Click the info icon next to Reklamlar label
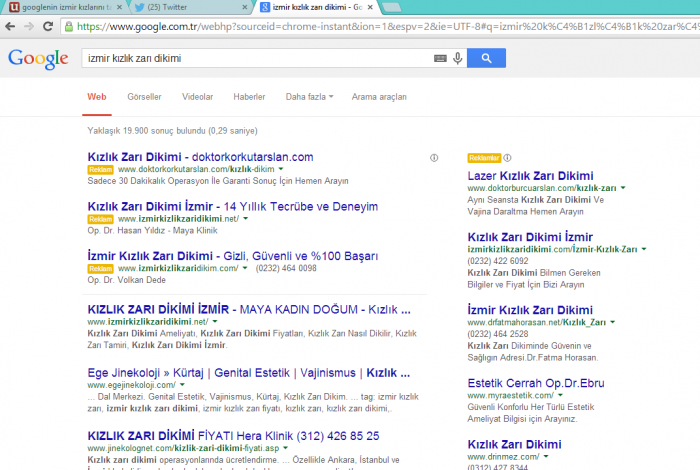700x470 pixels. pos(508,158)
